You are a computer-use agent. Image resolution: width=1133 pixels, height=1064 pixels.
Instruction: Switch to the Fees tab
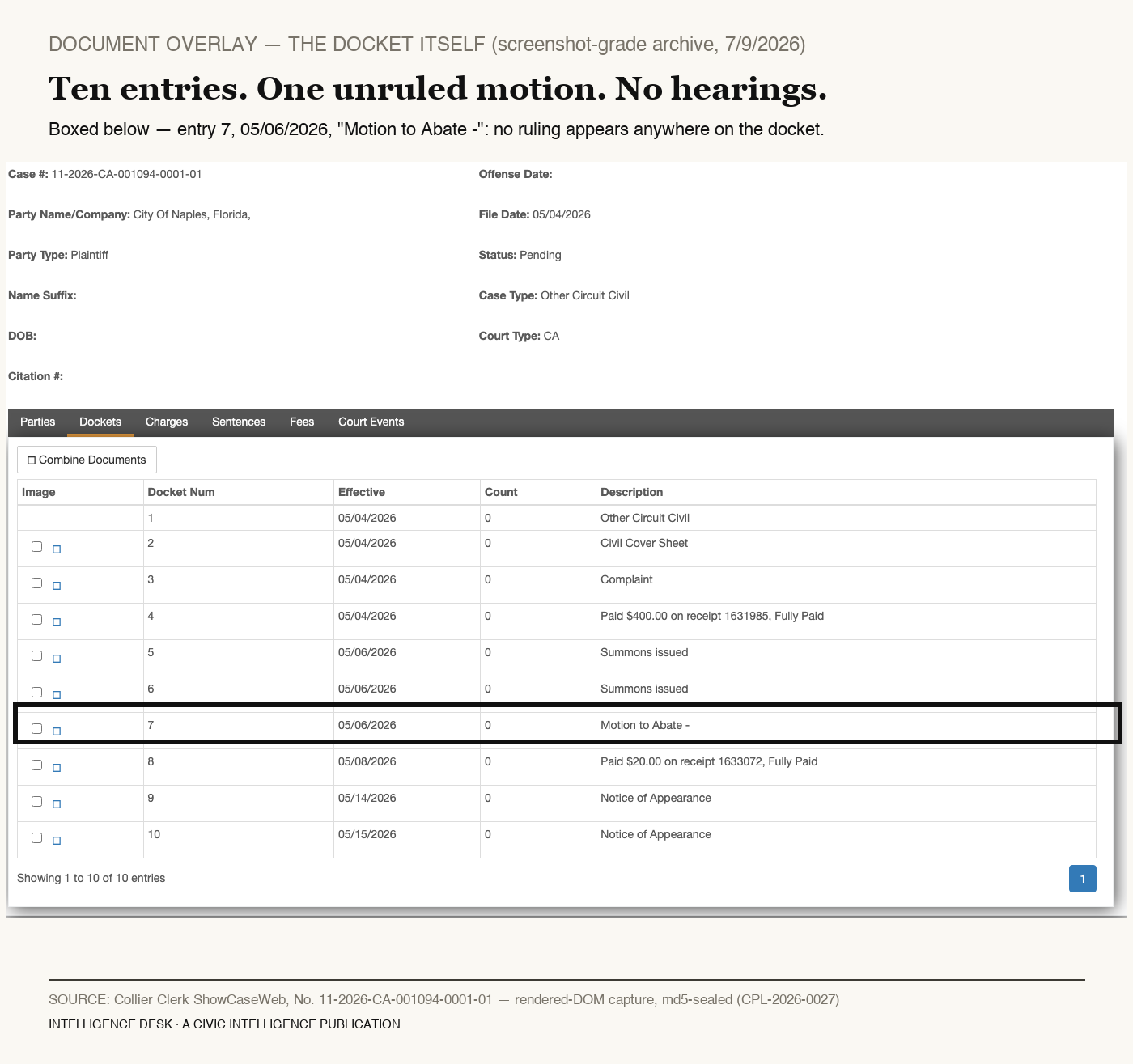click(302, 422)
